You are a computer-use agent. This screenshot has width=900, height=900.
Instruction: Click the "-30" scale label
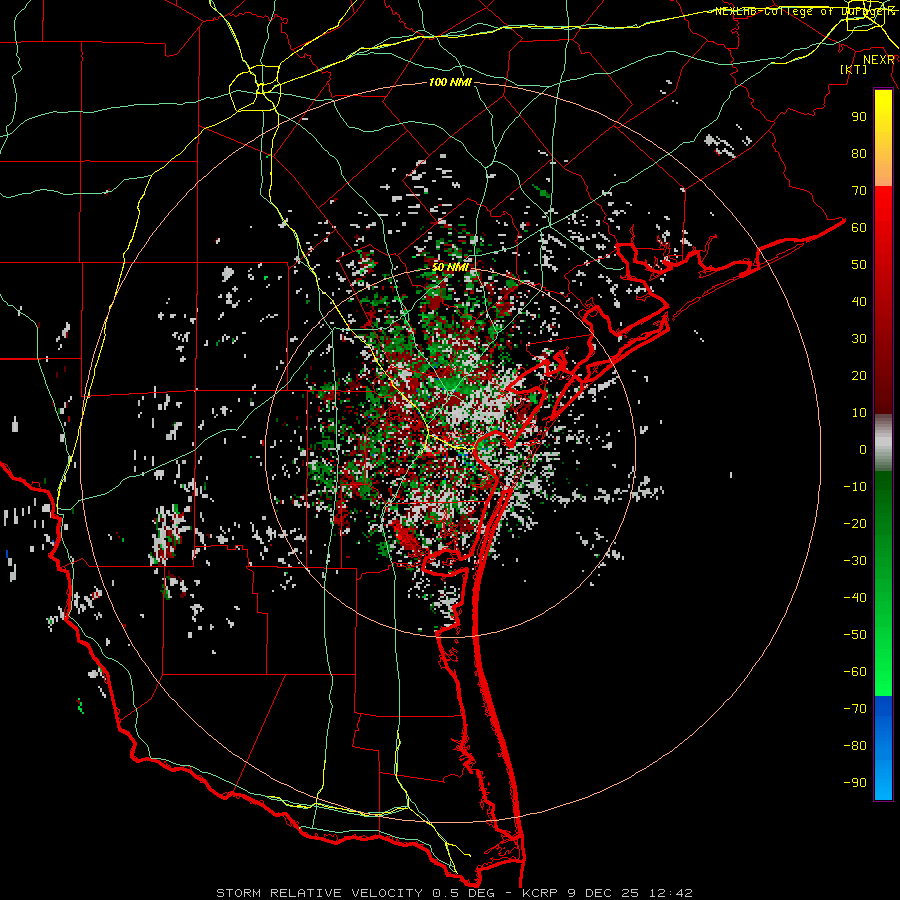pyautogui.click(x=855, y=561)
